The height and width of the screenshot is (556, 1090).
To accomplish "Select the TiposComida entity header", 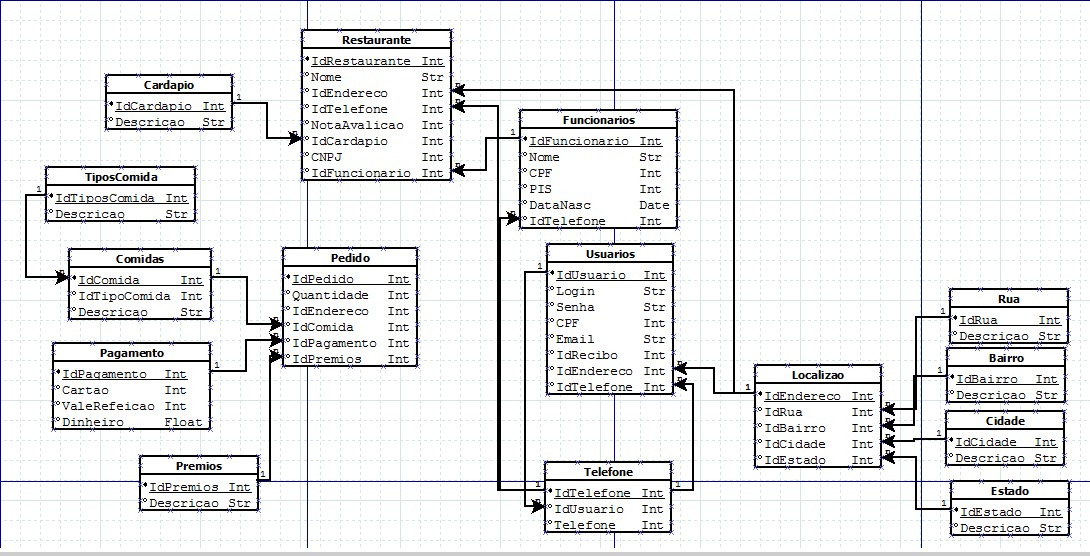I will 121,176.
